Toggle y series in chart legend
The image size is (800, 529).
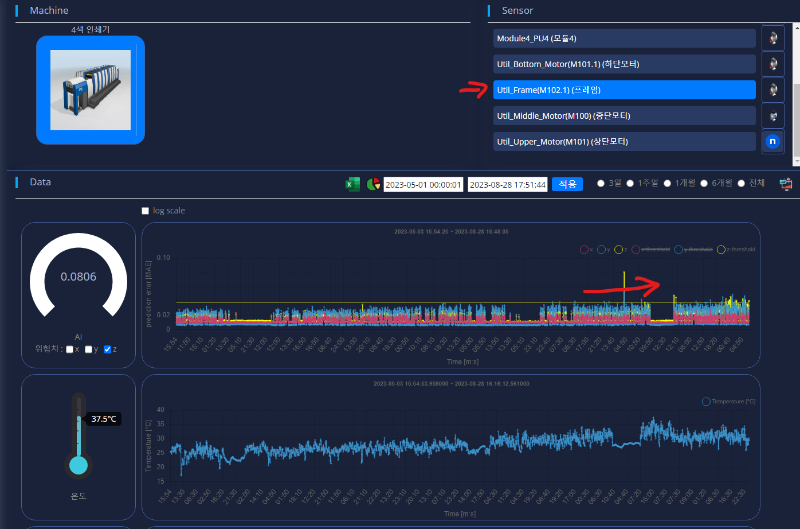click(x=604, y=249)
